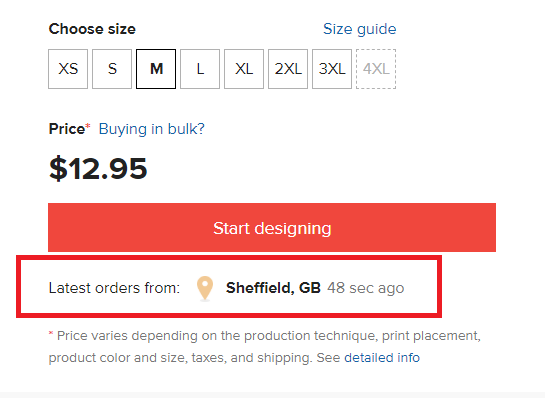Click the 48 sec ago timestamp

tap(366, 288)
